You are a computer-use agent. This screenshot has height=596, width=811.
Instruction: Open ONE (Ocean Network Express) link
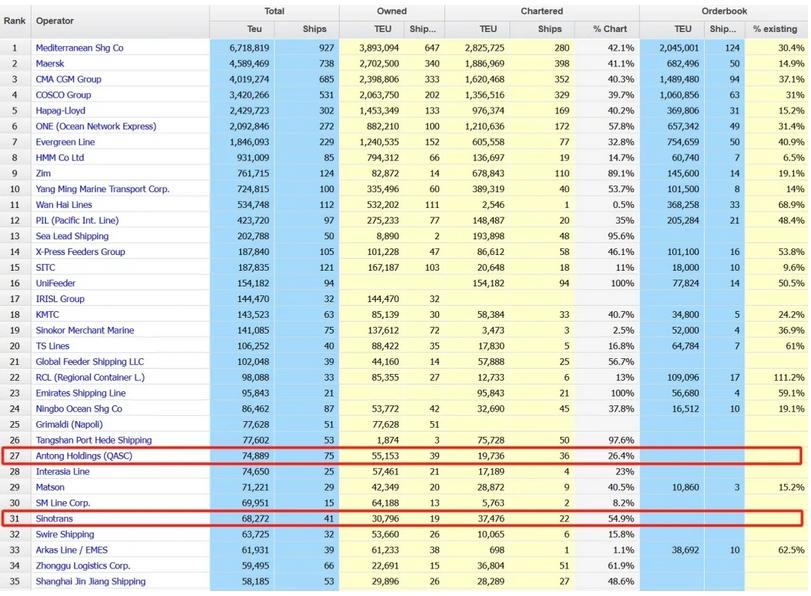96,126
